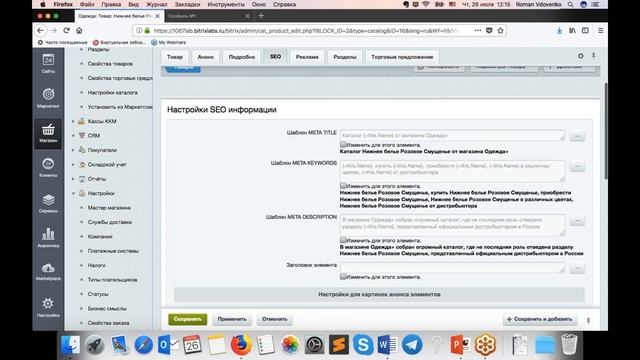The height and width of the screenshot is (360, 640).
Task: Open Платежные системы in settings tree
Action: tap(113, 251)
